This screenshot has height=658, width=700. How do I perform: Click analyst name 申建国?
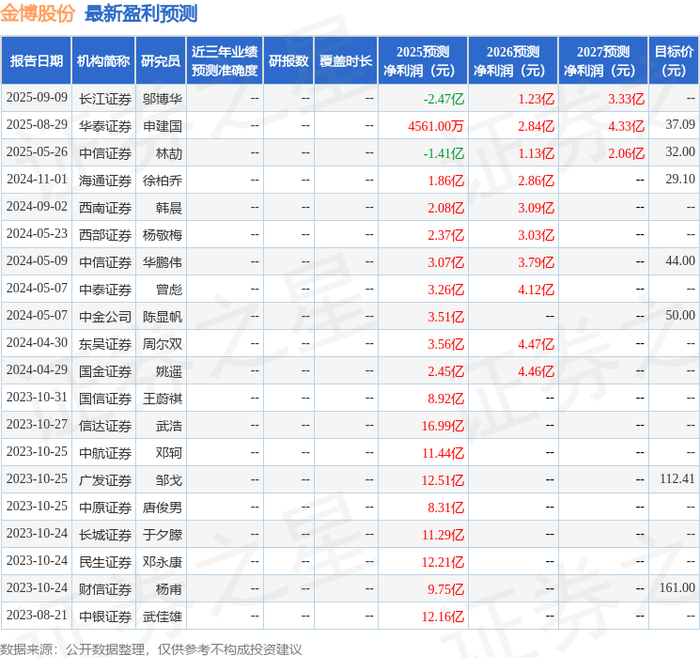(x=162, y=126)
